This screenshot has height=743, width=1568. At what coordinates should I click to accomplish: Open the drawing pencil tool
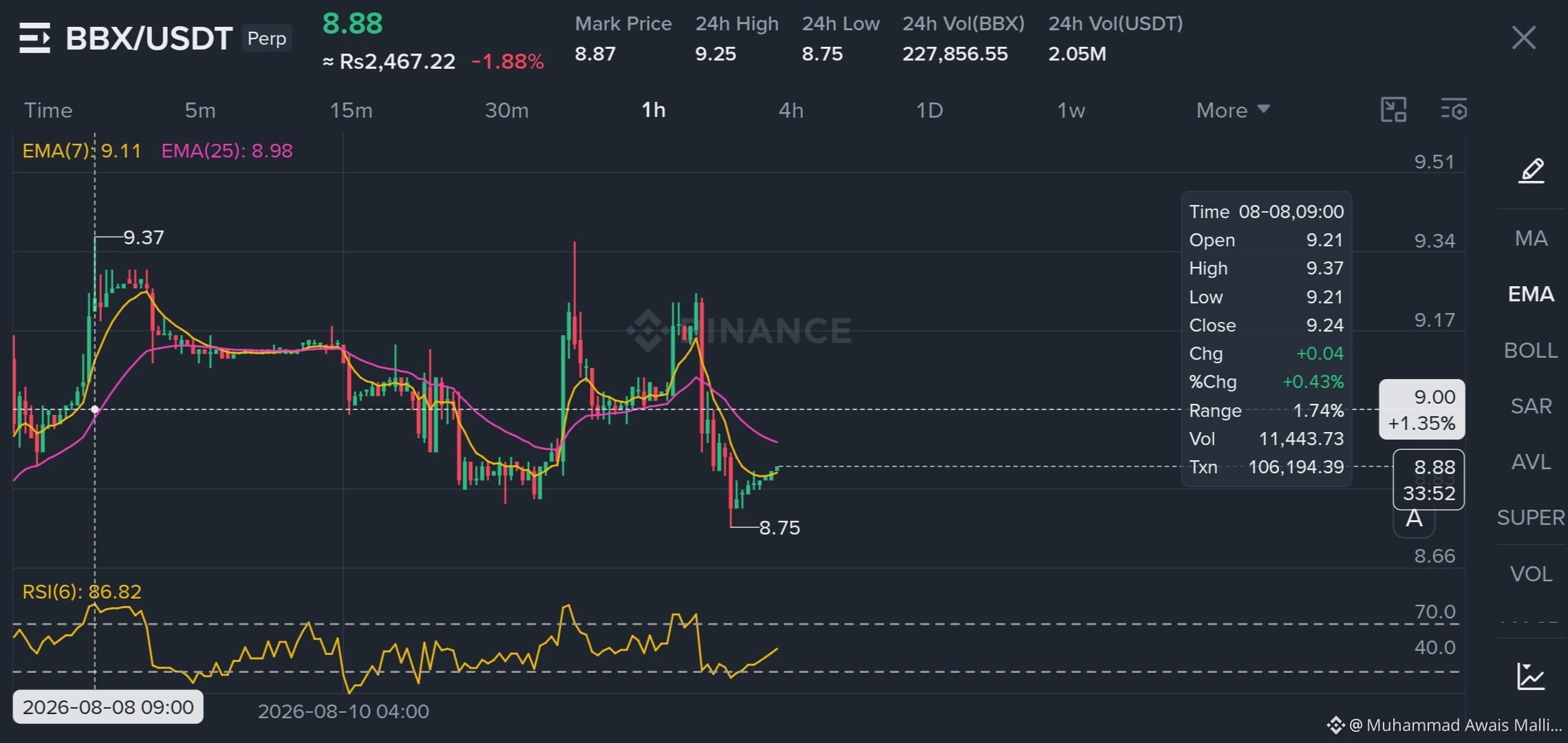(1531, 171)
